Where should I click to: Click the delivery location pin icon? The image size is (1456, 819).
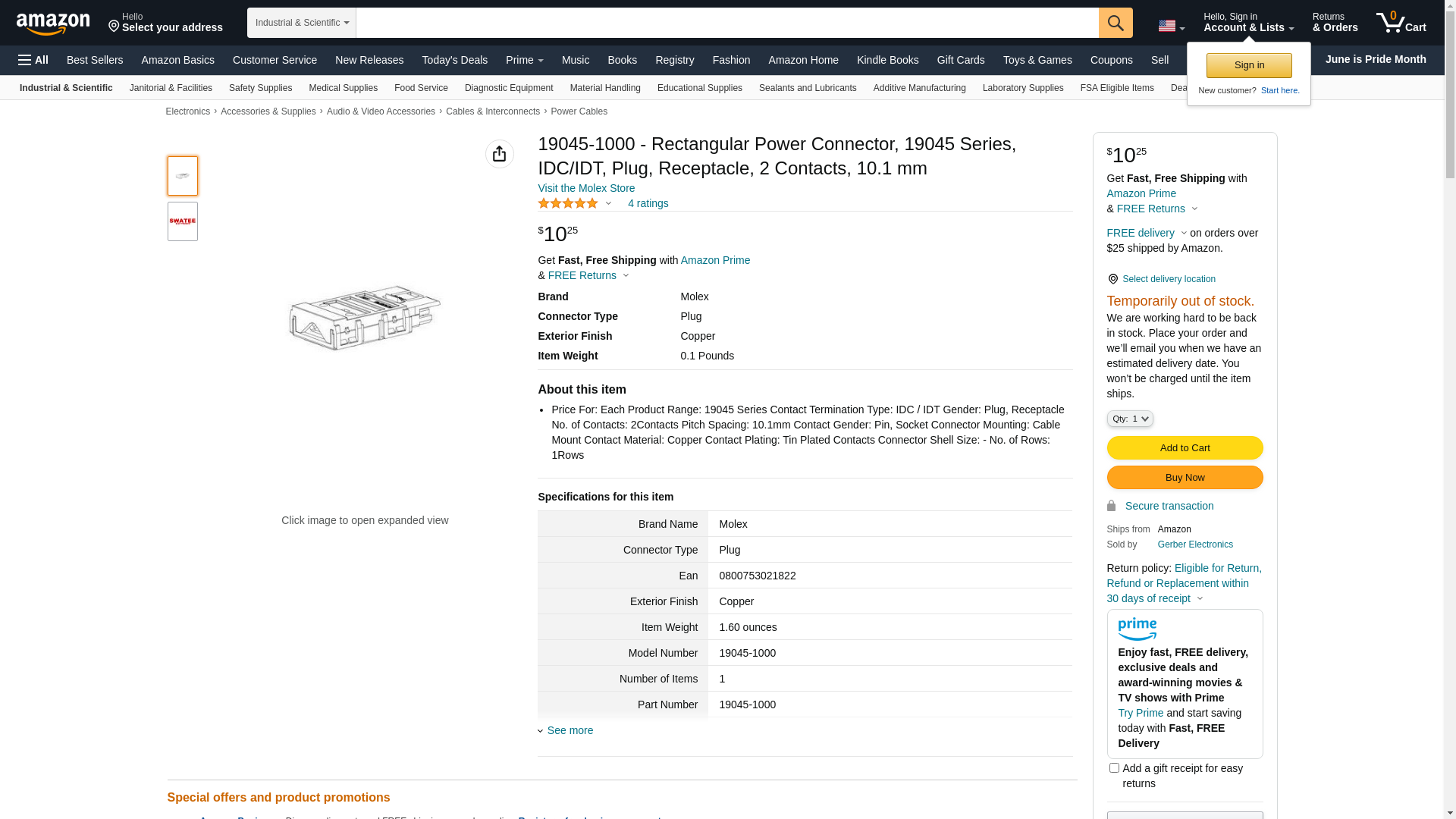coord(1112,279)
